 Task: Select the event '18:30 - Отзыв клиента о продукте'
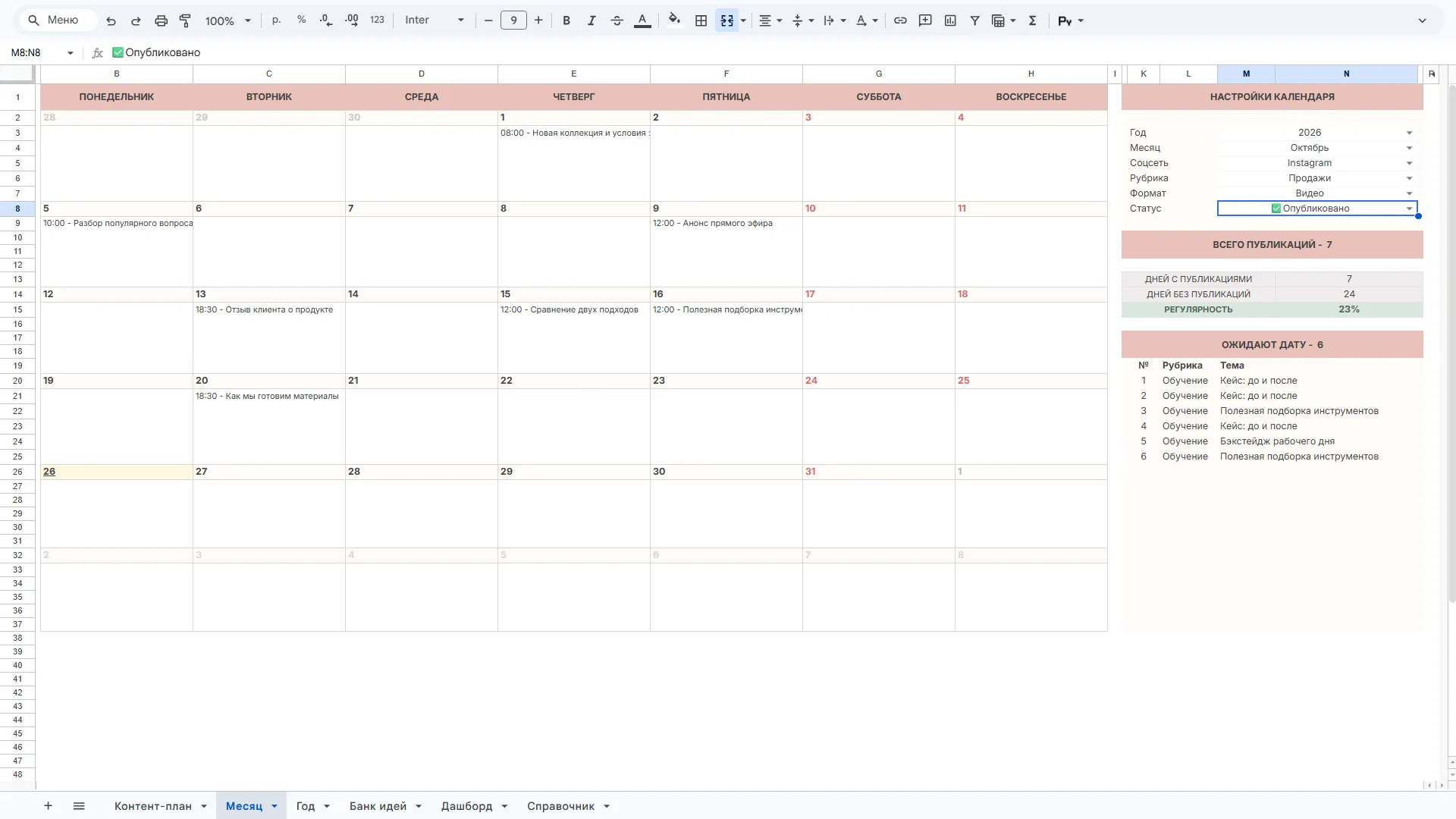click(x=264, y=309)
